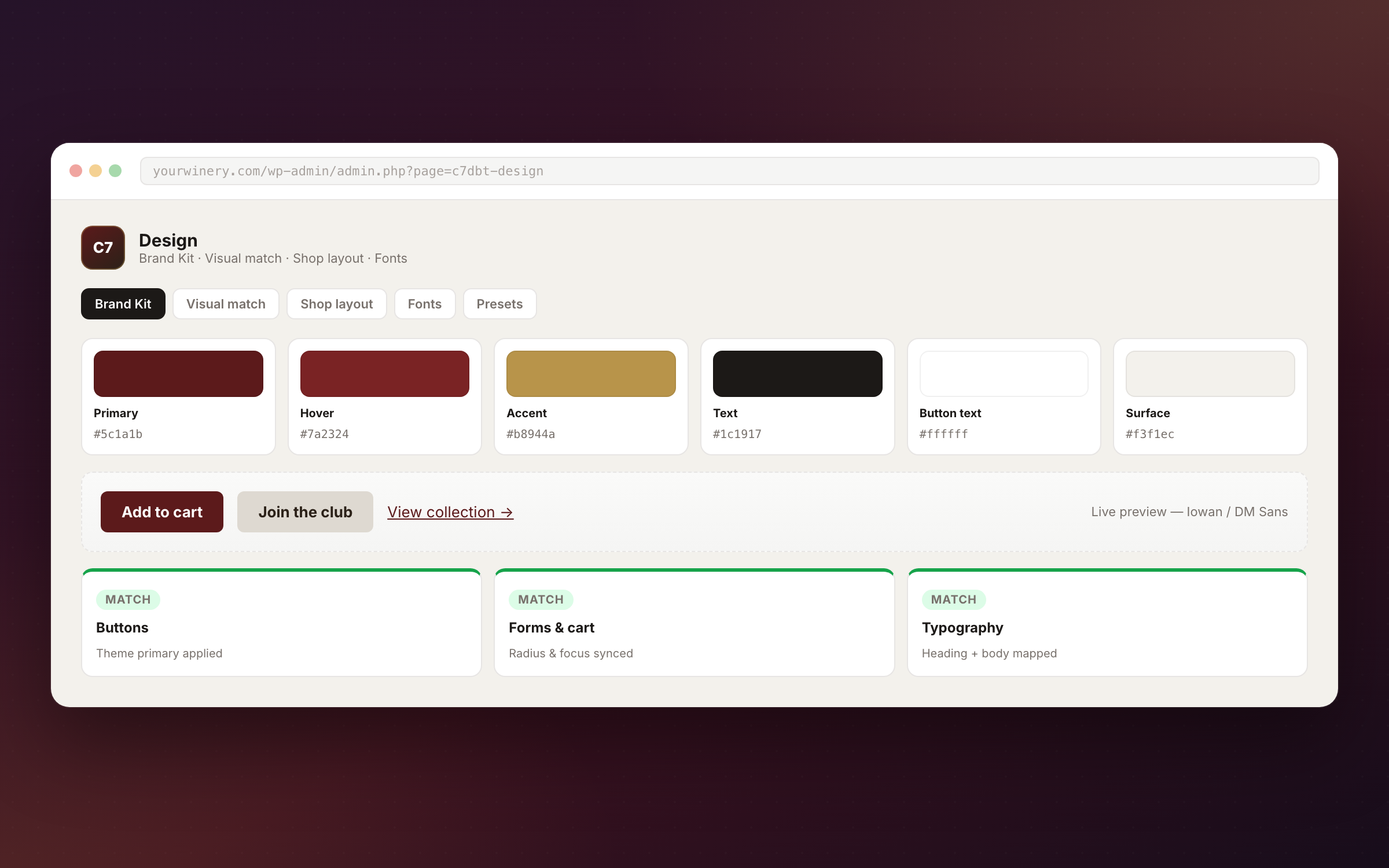Select the Text color swatch
1389x868 pixels.
pos(798,374)
